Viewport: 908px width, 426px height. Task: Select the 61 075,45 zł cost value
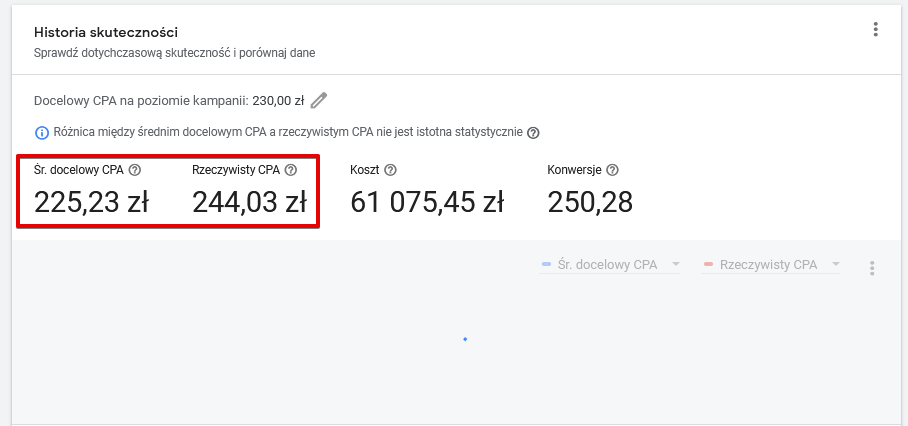click(427, 203)
